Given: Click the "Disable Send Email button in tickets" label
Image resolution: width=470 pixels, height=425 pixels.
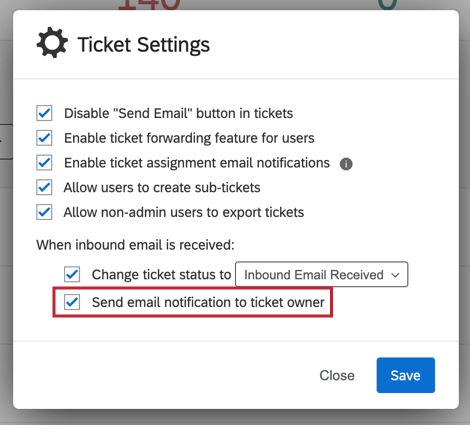Looking at the screenshot, I should tap(178, 113).
